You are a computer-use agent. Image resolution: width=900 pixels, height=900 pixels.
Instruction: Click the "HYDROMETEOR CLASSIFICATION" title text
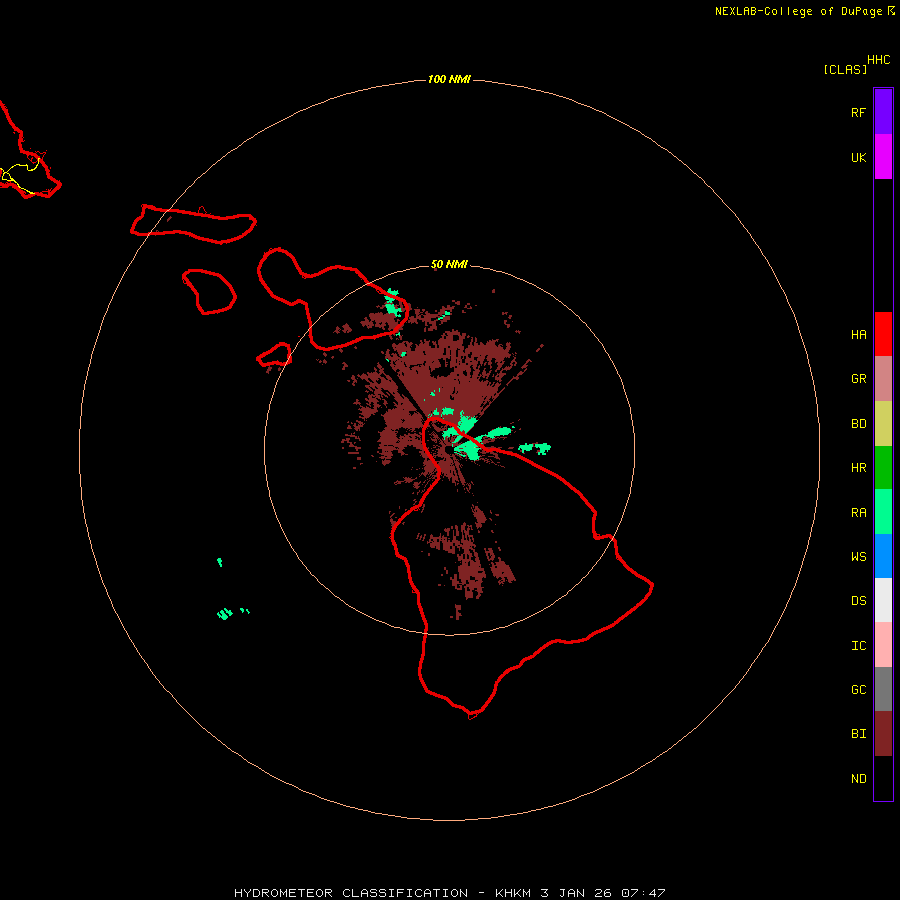tap(351, 893)
